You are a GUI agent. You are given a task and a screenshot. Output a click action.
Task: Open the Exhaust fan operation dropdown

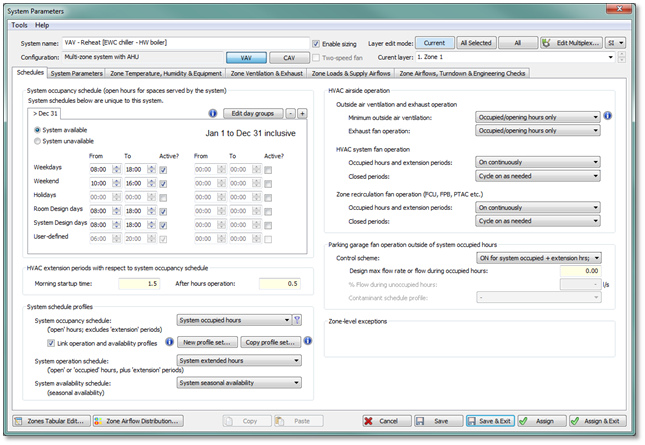click(x=537, y=131)
